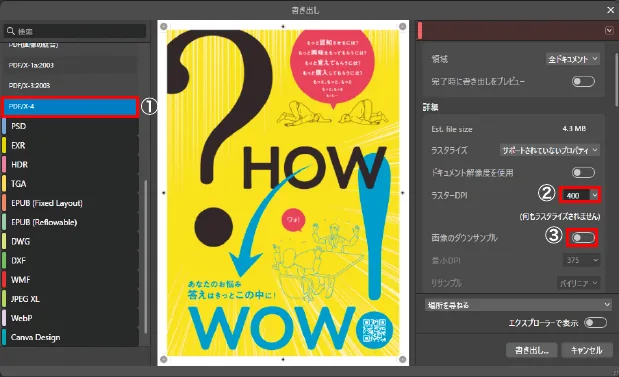The image size is (619, 377).
Task: Click top-right corner preview handle
Action: click(403, 26)
